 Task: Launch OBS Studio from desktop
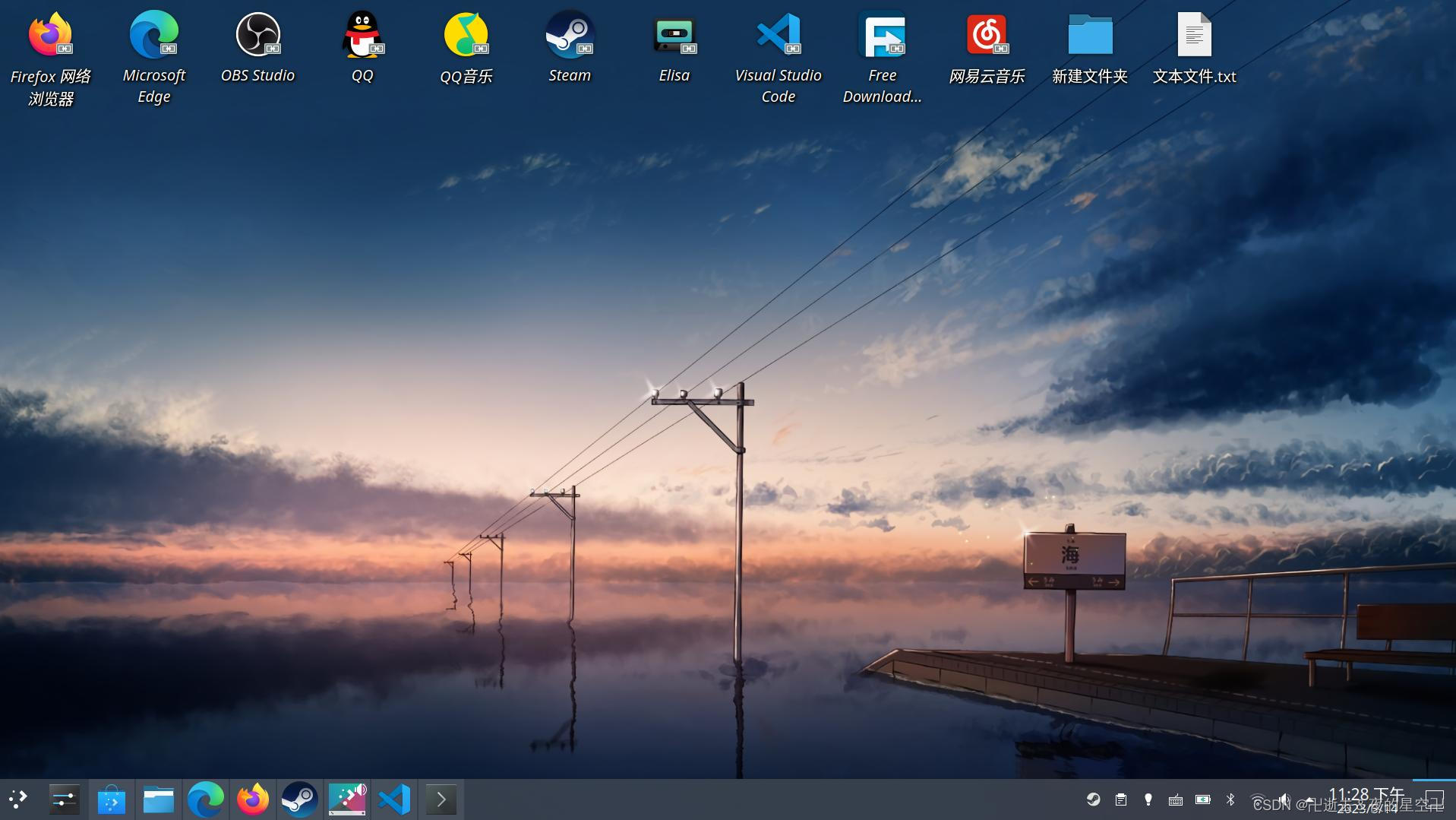258,34
